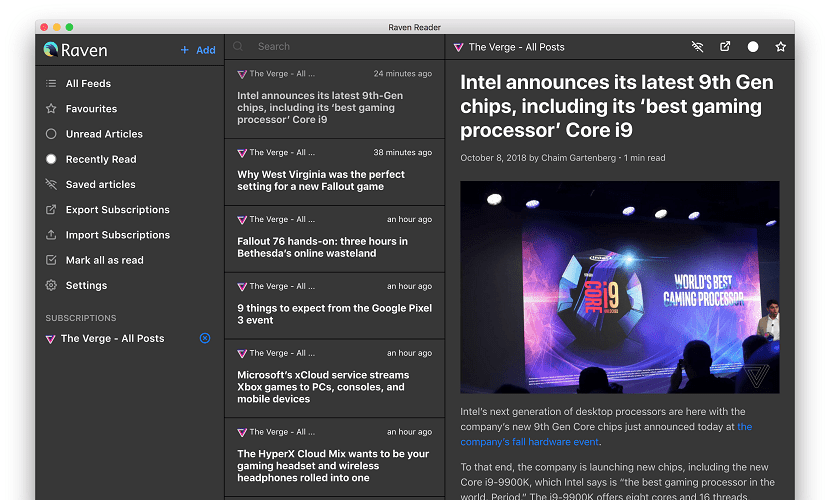The width and height of the screenshot is (830, 500).
Task: Click the Add label text
Action: tap(206, 50)
